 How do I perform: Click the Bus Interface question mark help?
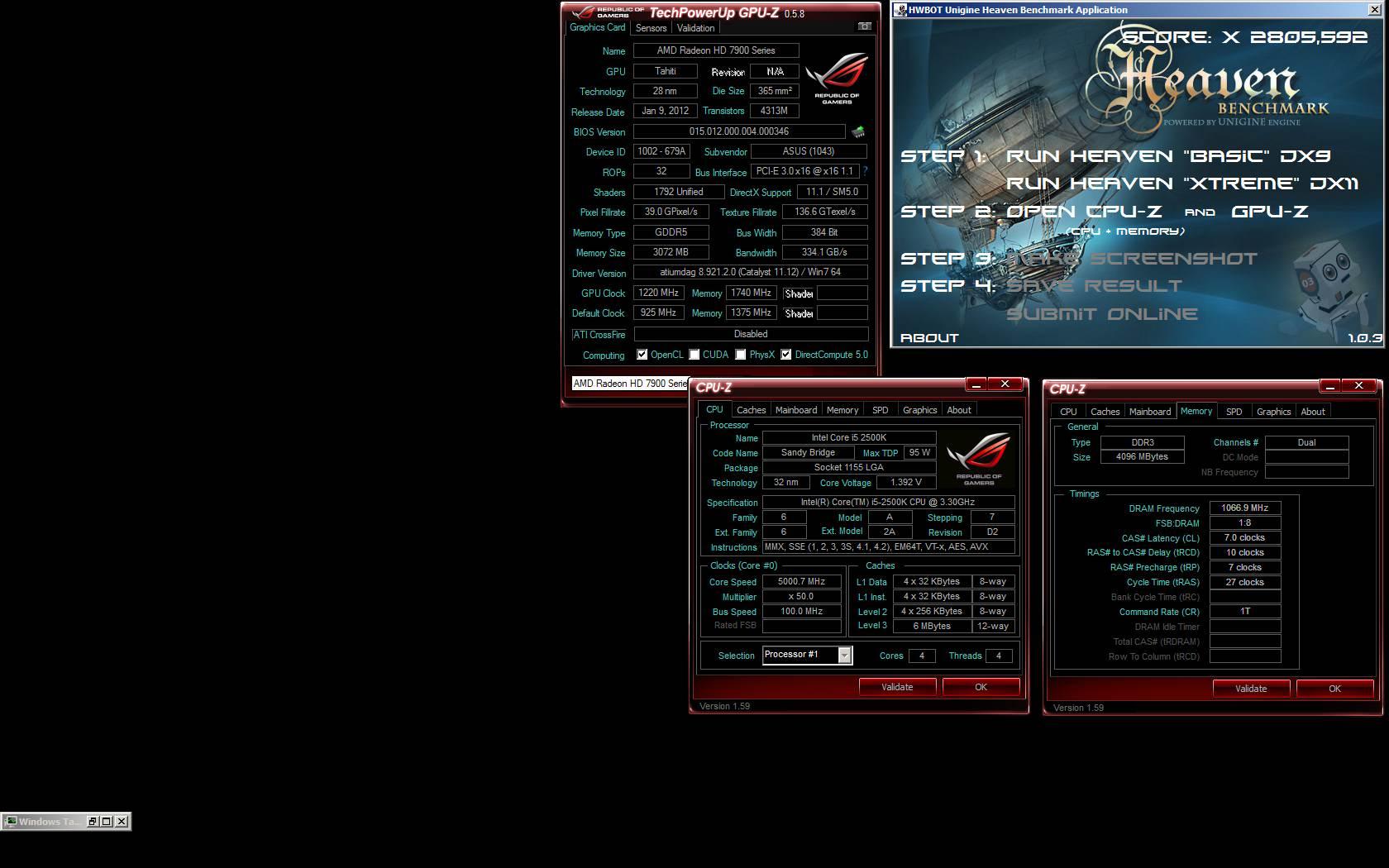pos(865,171)
